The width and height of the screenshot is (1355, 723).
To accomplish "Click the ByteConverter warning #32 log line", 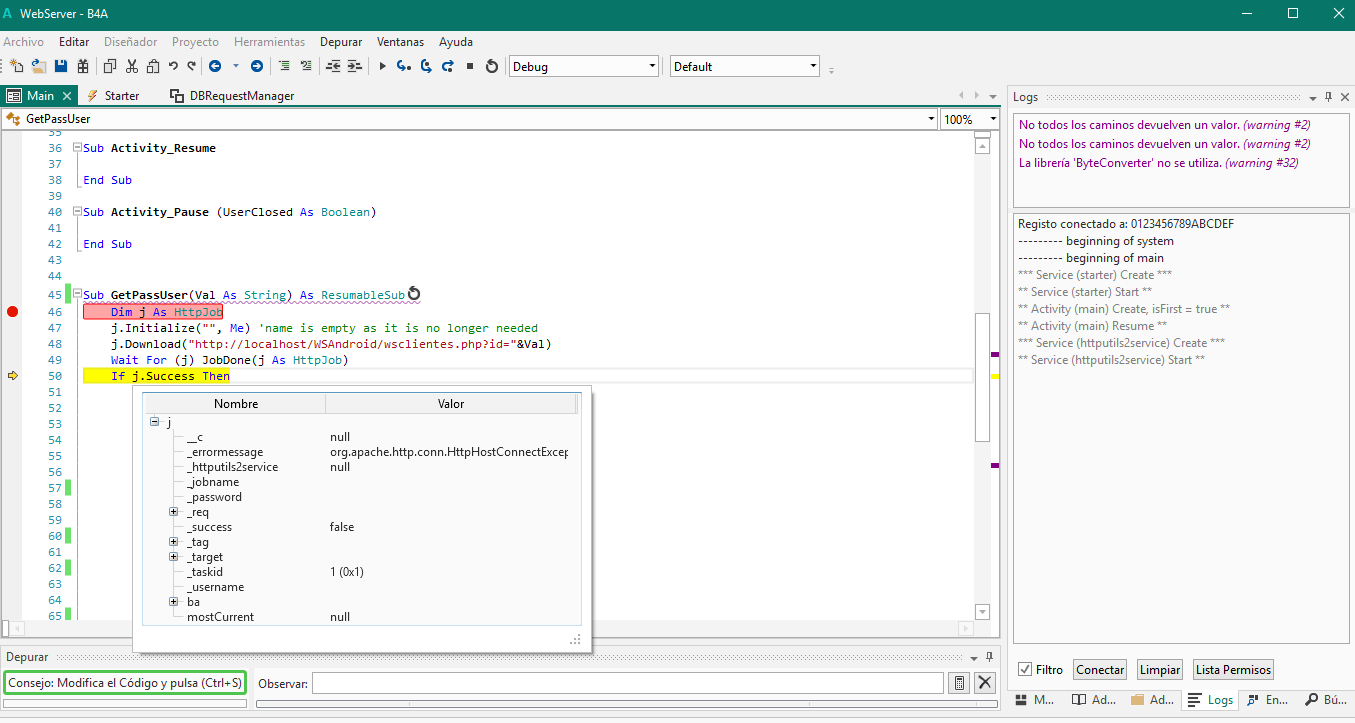I will click(1158, 162).
